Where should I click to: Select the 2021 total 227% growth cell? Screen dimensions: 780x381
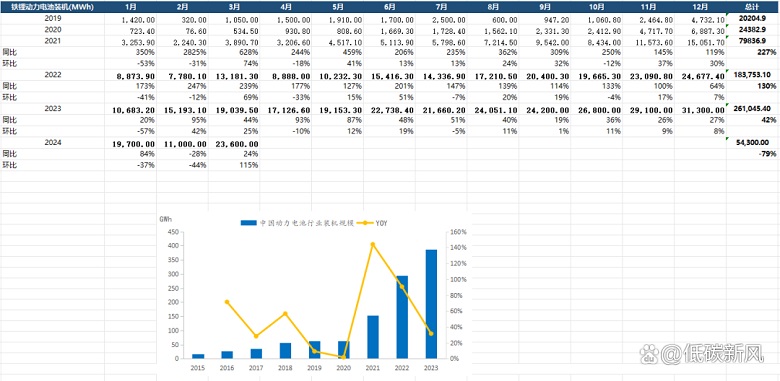[753, 52]
